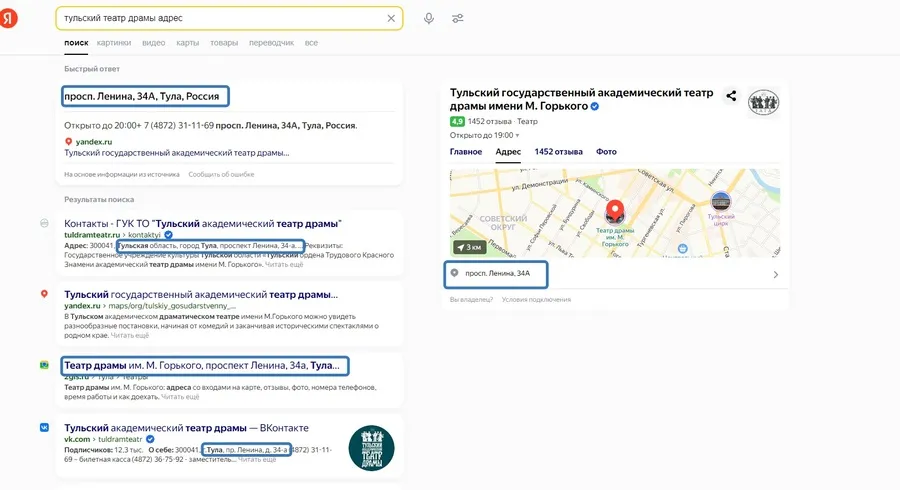This screenshot has height=490, width=900.
Task: Switch to the 'карты' search tab
Action: (x=187, y=42)
